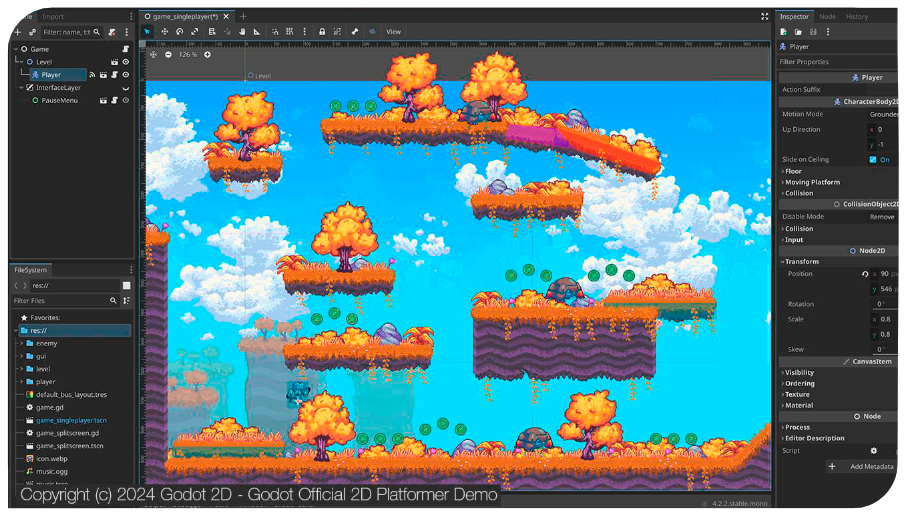Select the Select Mode arrow tool
Viewport: 905px width, 512px height.
click(147, 32)
